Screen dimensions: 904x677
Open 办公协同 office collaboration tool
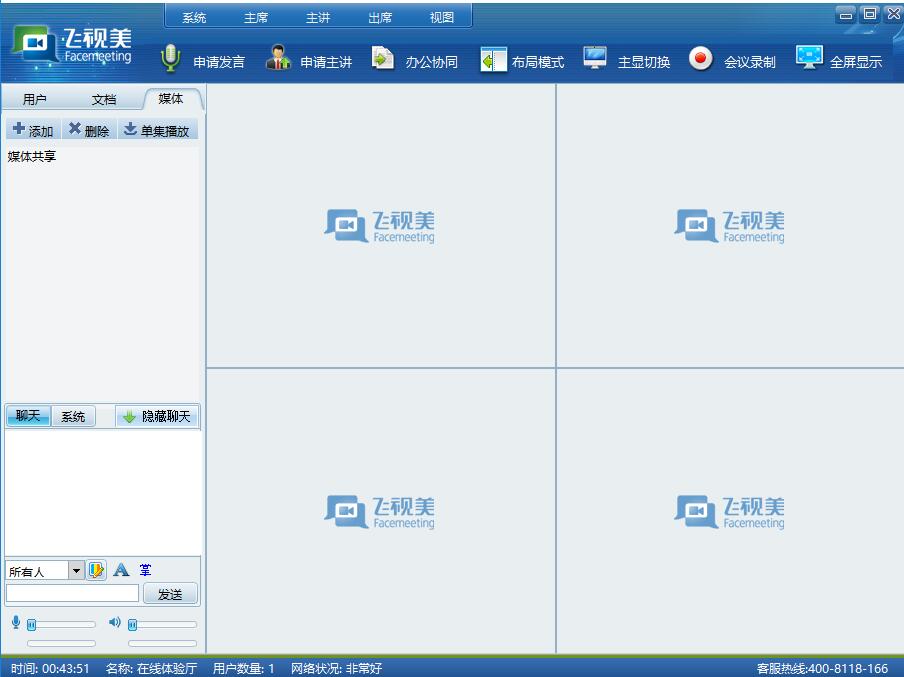[383, 58]
